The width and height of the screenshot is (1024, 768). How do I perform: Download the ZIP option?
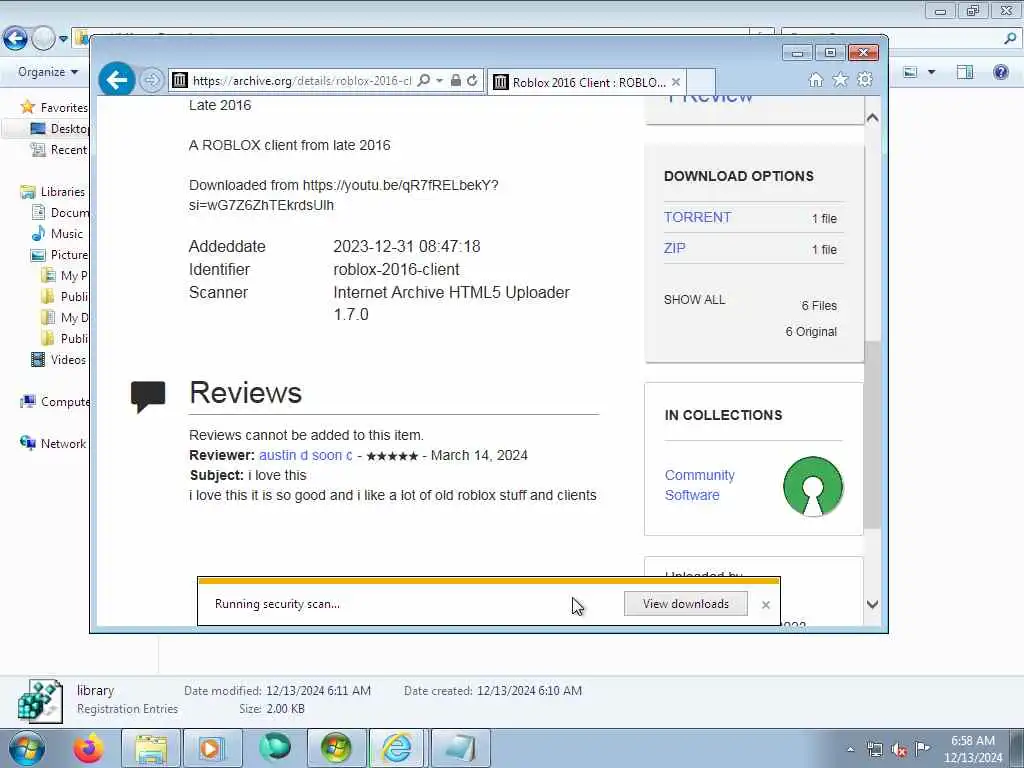(675, 248)
